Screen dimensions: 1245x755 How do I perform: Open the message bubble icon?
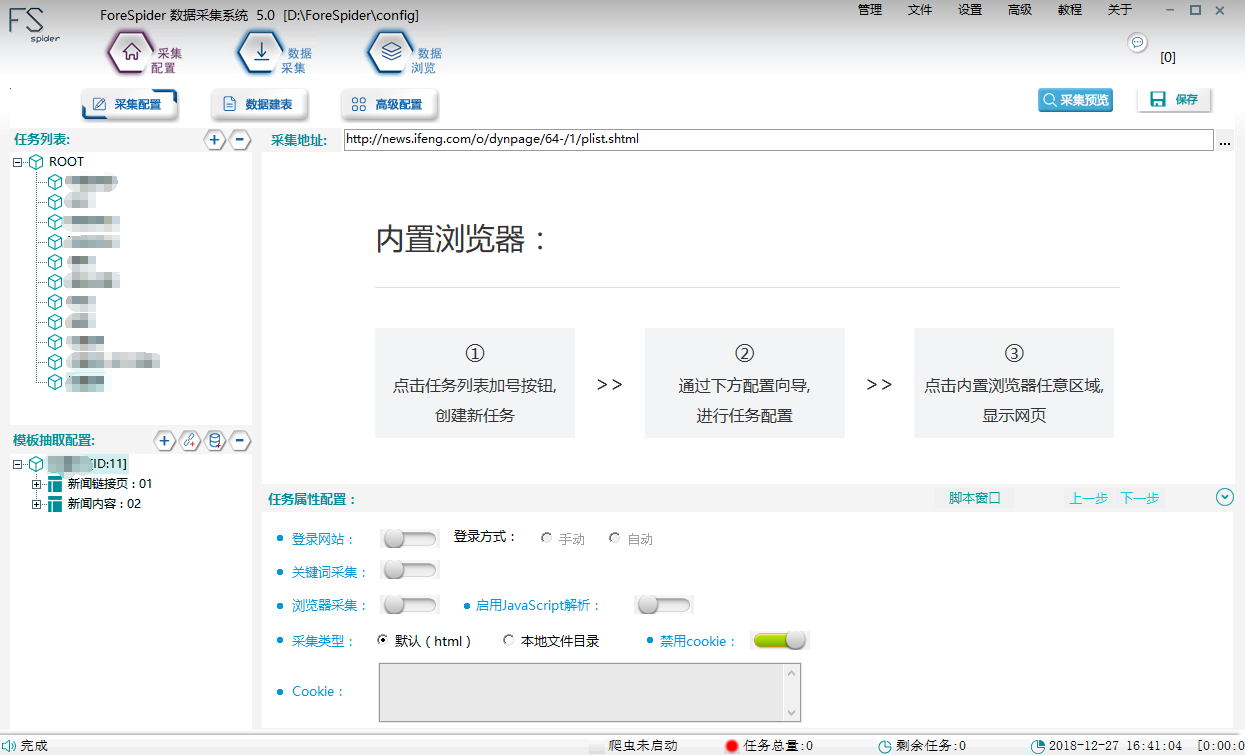pyautogui.click(x=1137, y=42)
